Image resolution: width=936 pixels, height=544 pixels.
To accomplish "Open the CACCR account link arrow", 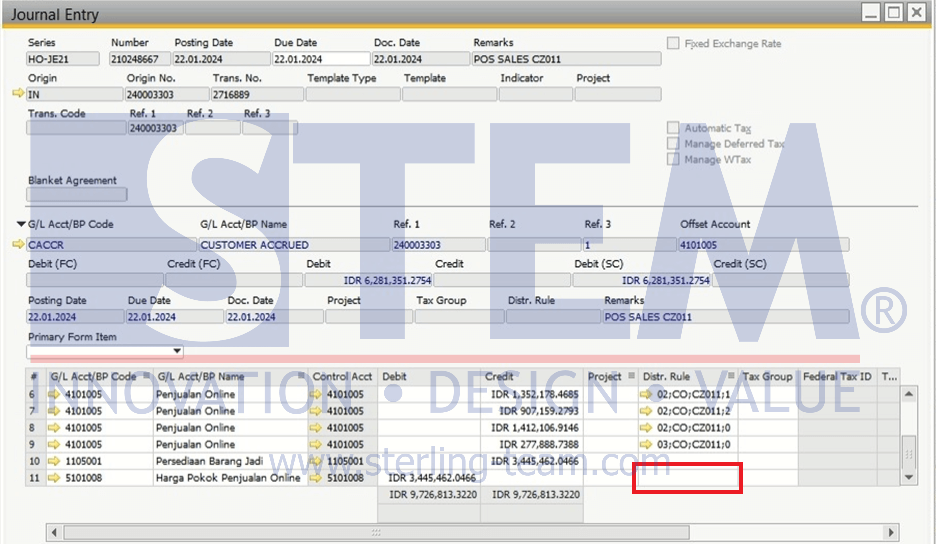I will point(17,244).
